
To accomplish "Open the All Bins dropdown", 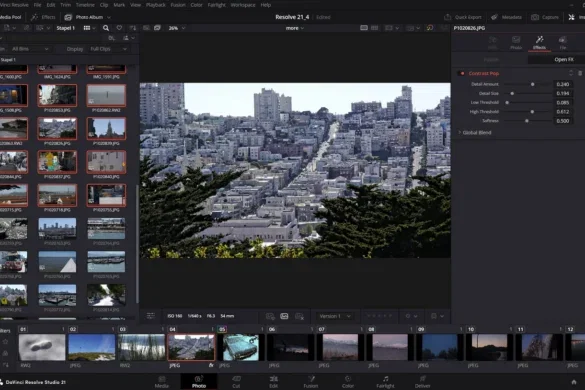I will point(30,49).
